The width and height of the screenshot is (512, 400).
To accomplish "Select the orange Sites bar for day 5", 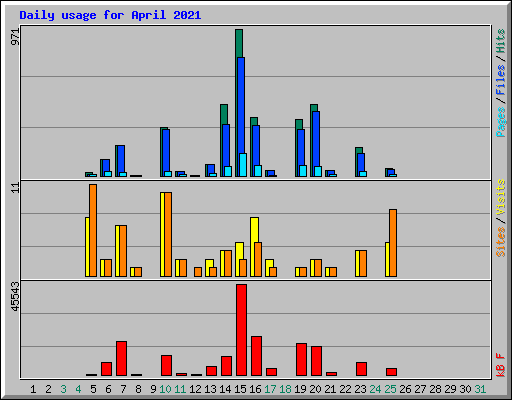I will (x=93, y=230).
